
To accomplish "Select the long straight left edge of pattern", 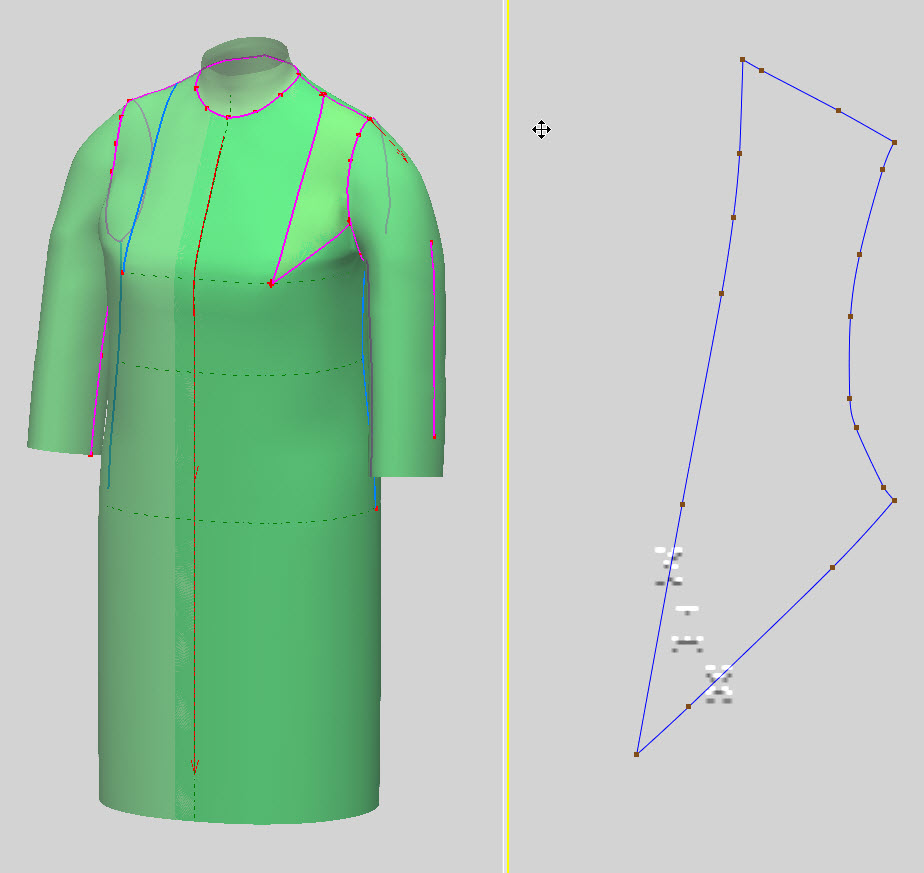I will [x=689, y=407].
